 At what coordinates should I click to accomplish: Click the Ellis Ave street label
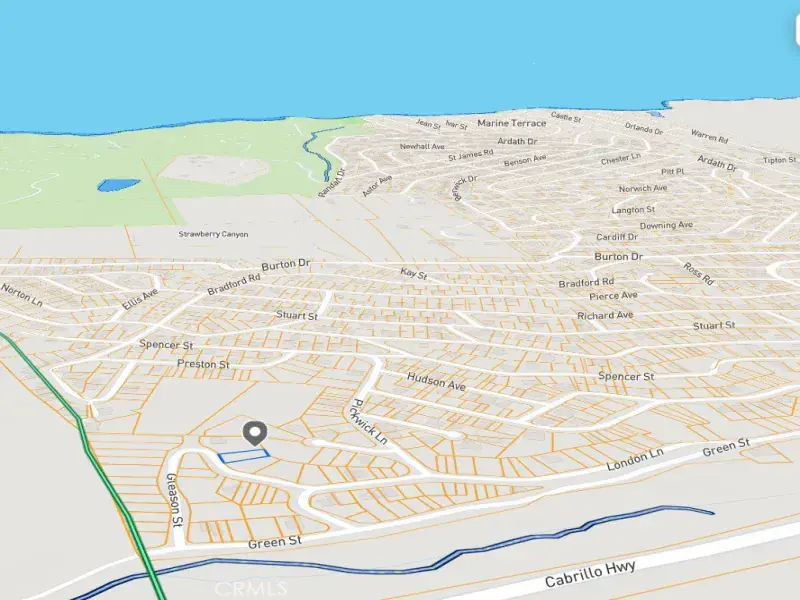[140, 299]
